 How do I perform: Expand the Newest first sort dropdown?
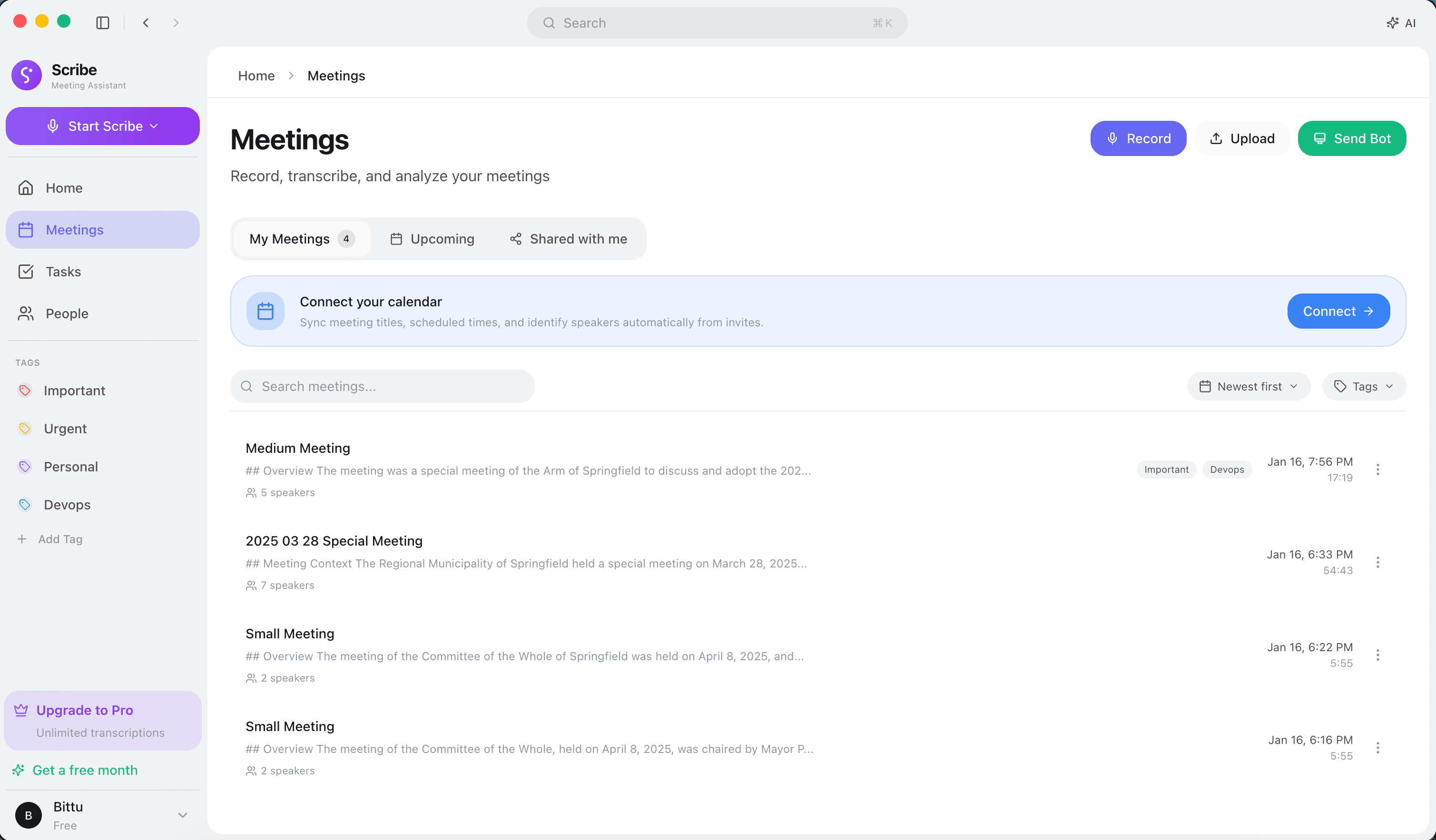click(x=1249, y=386)
